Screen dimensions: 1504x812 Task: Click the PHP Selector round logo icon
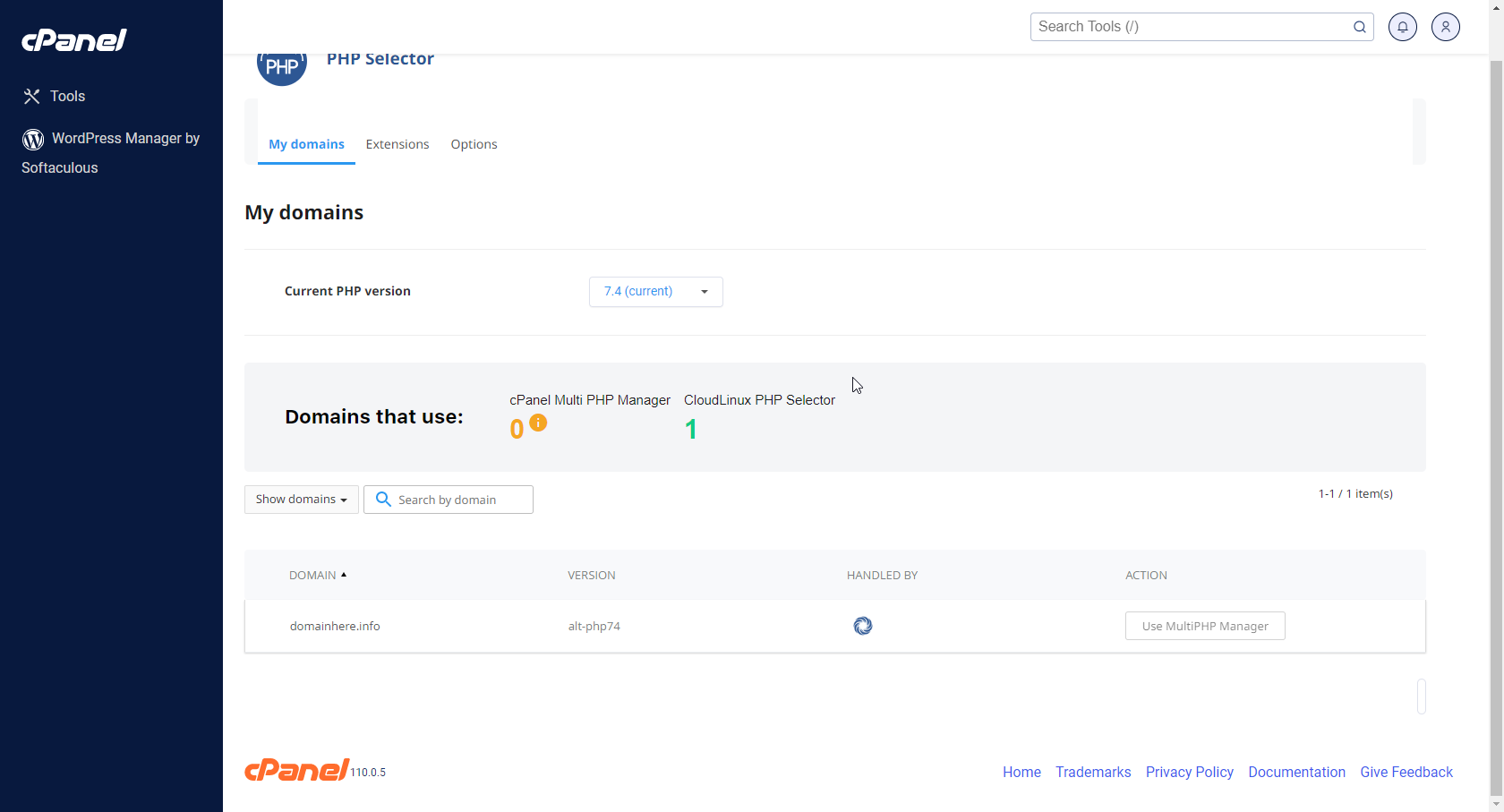(282, 68)
